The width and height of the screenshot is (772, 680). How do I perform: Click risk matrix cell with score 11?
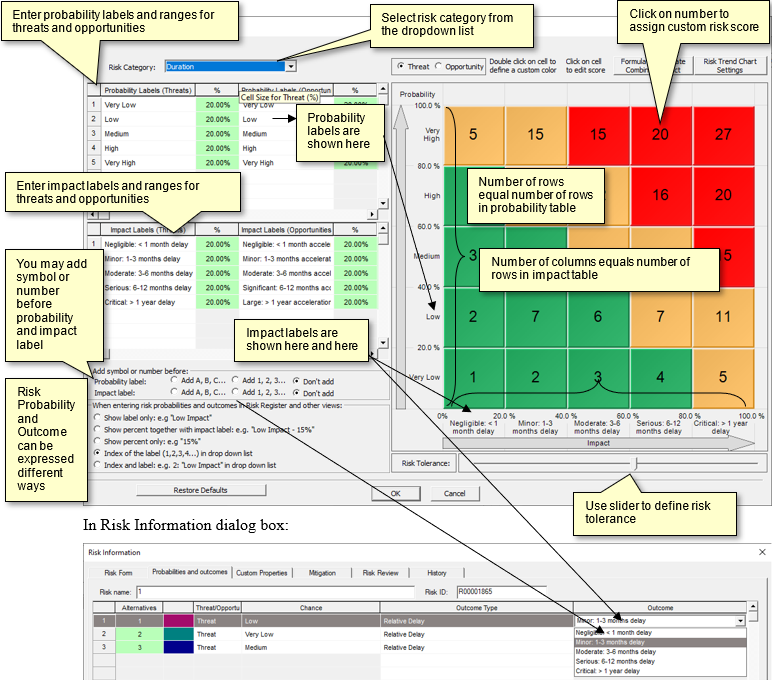723,316
